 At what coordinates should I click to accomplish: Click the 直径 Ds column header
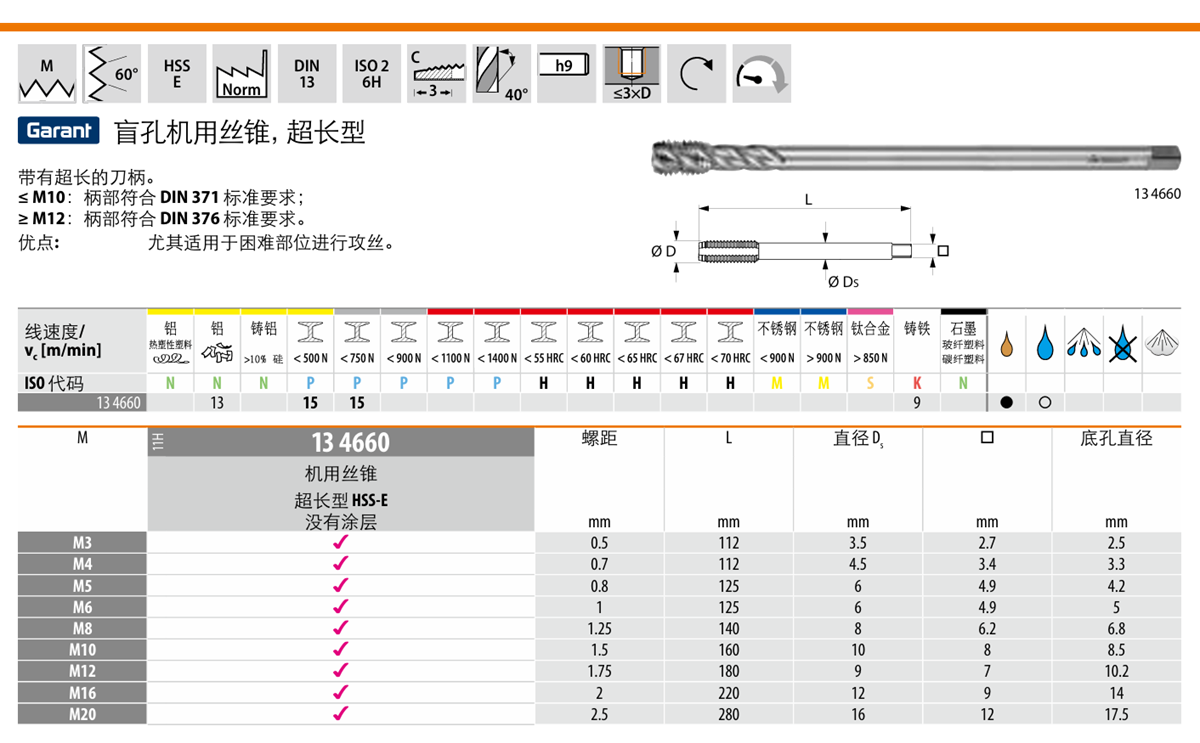click(858, 439)
